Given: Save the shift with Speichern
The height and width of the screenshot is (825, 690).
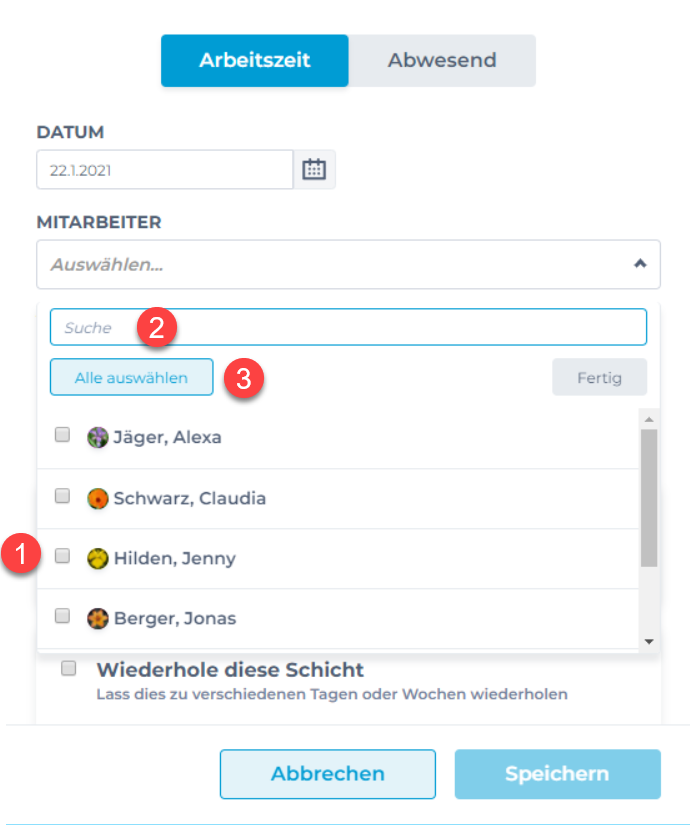Looking at the screenshot, I should tap(557, 774).
